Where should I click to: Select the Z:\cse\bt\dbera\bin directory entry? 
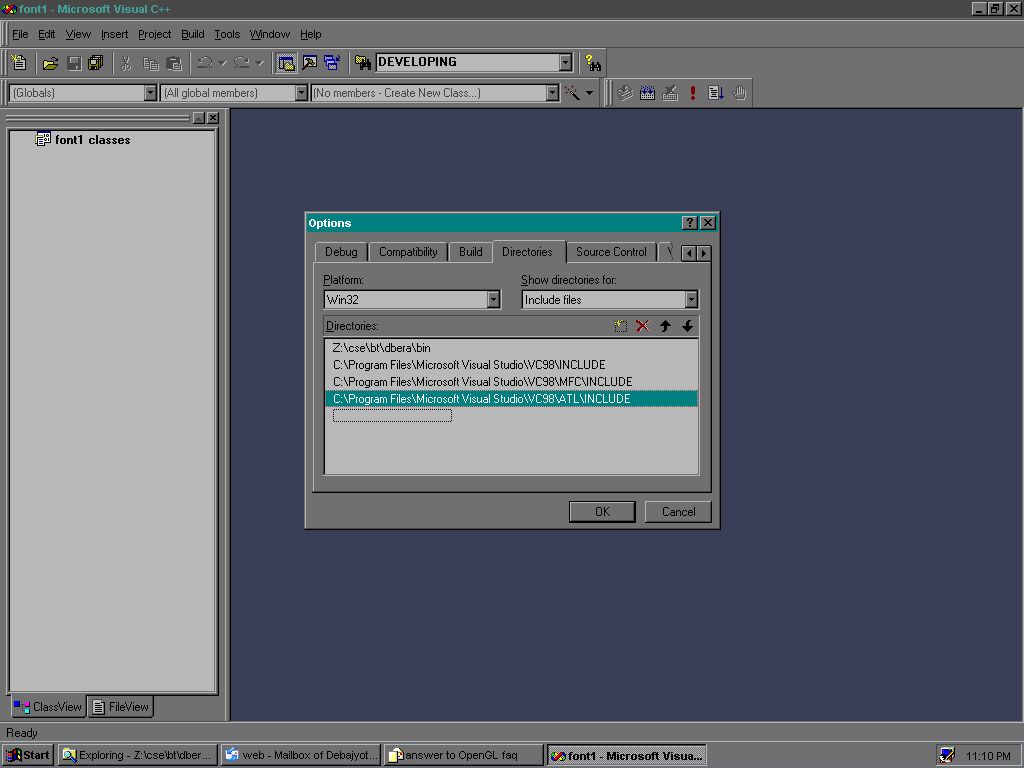(x=381, y=348)
